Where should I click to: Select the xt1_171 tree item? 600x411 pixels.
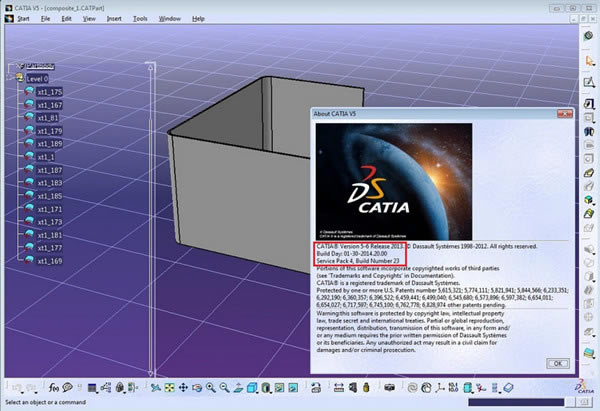click(x=49, y=209)
